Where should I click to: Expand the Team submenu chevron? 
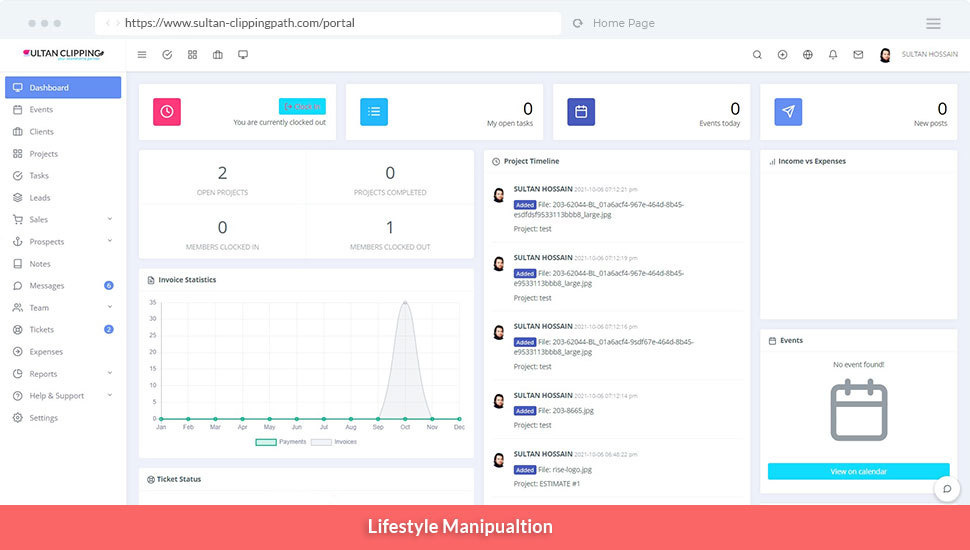click(109, 307)
